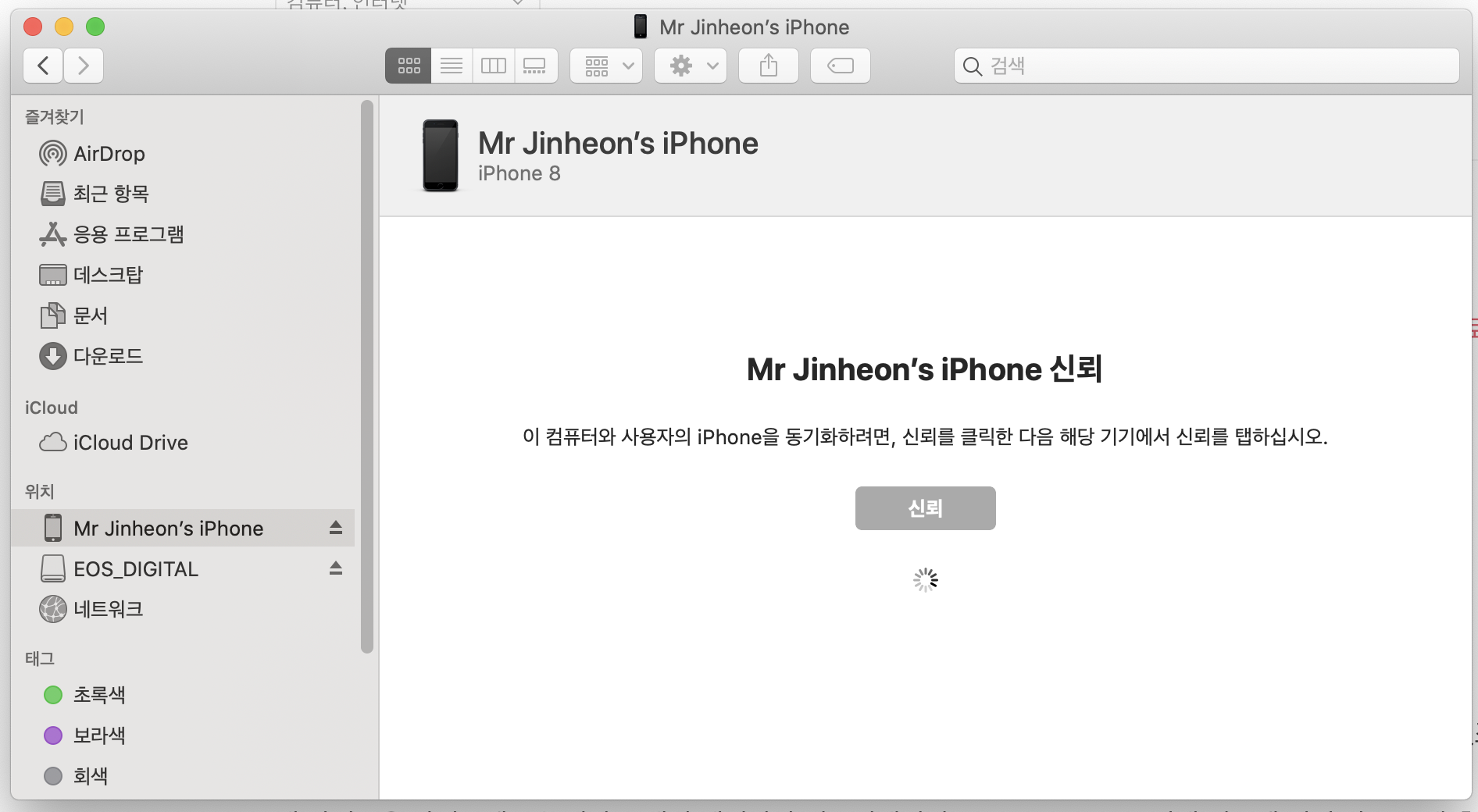Eject the EOS_DIGITAL drive
1478x812 pixels.
[x=336, y=568]
